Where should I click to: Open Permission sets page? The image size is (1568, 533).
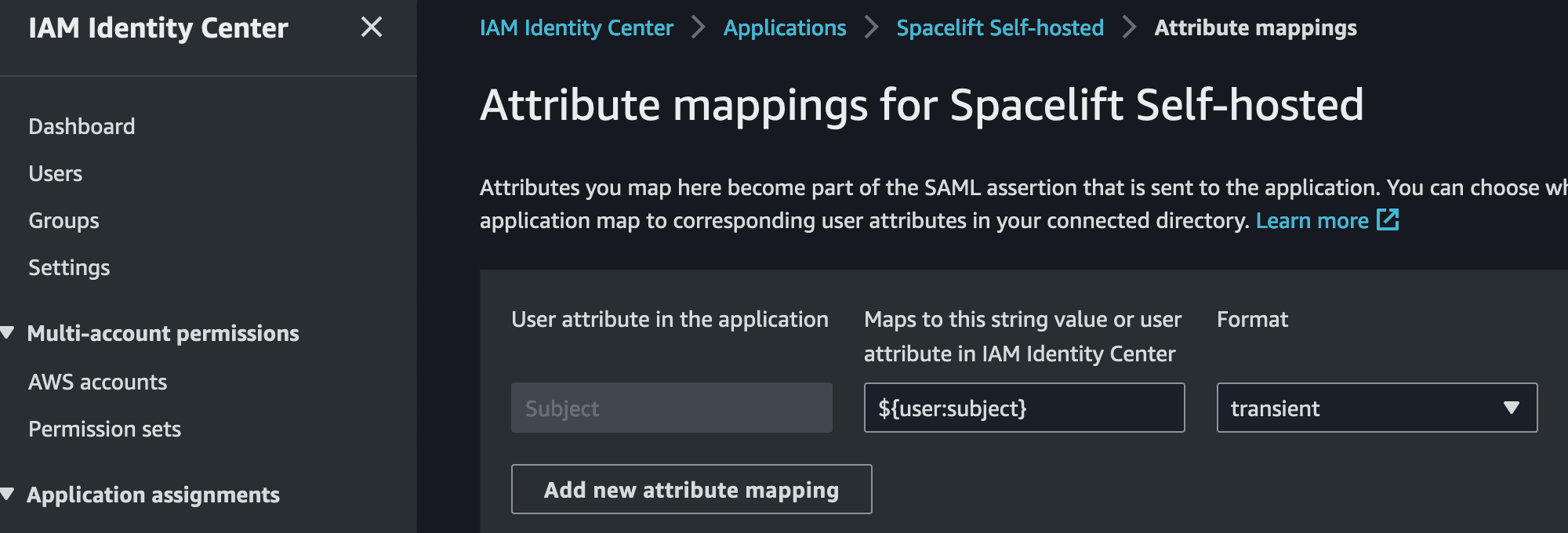click(x=104, y=429)
